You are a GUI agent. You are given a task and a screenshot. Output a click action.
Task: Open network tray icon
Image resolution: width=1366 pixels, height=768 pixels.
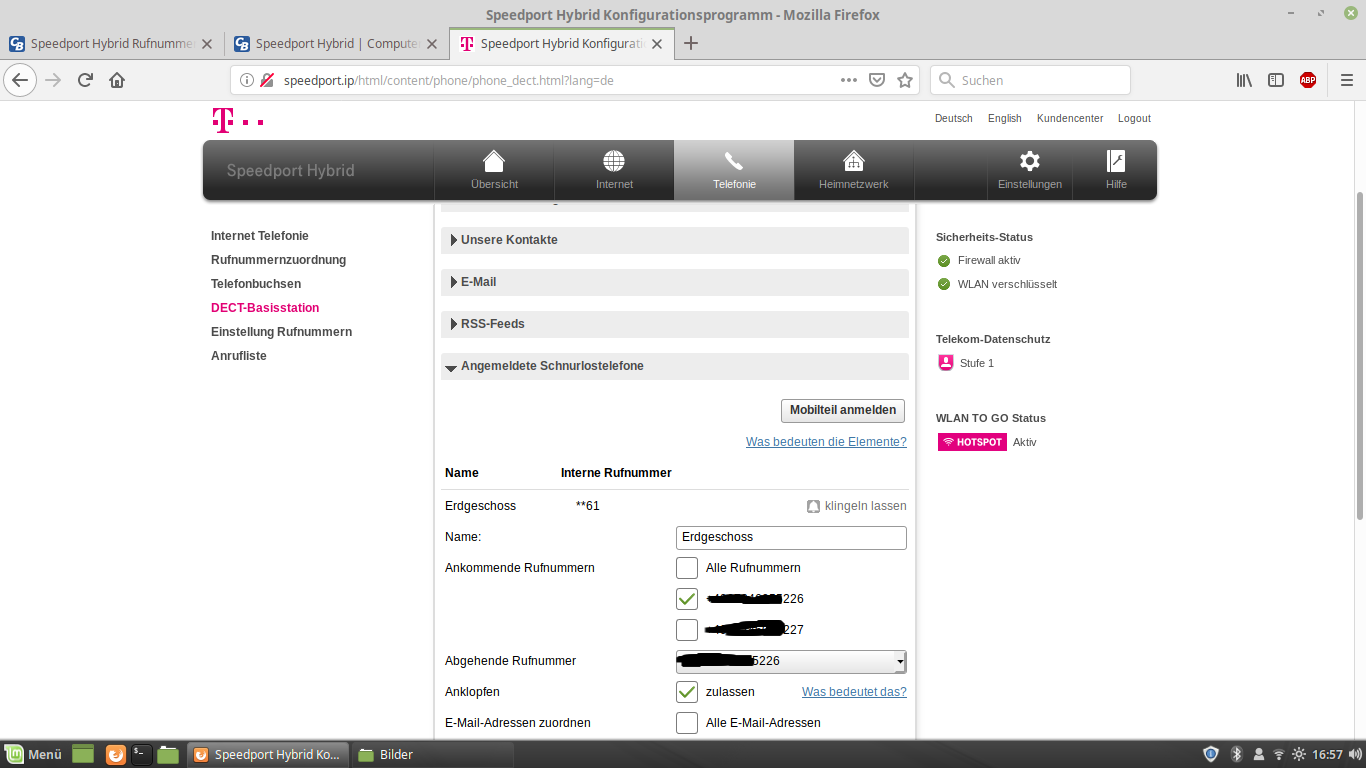(1278, 754)
